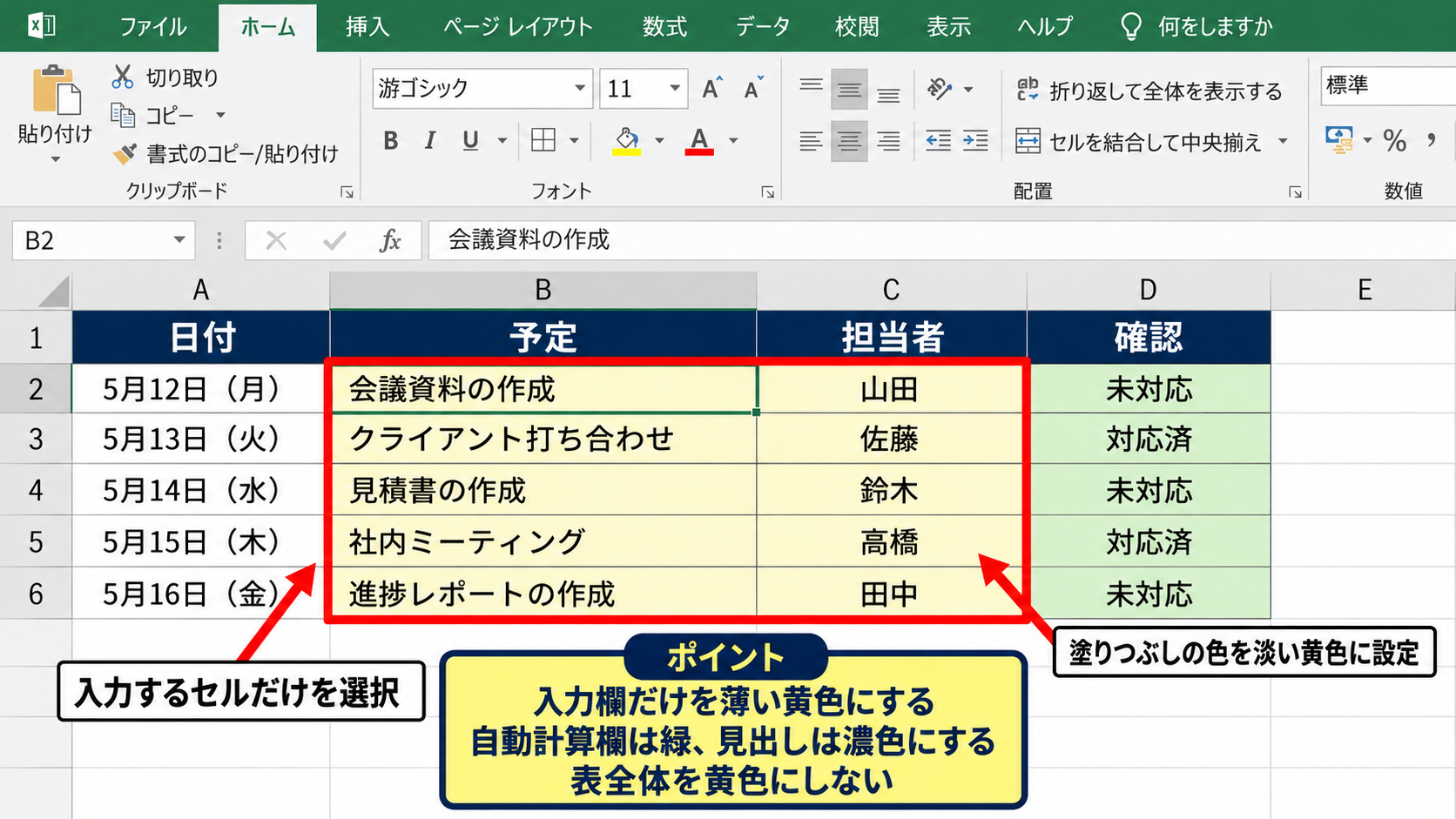The height and width of the screenshot is (819, 1456).
Task: Click the accounting number format icon
Action: click(1339, 139)
